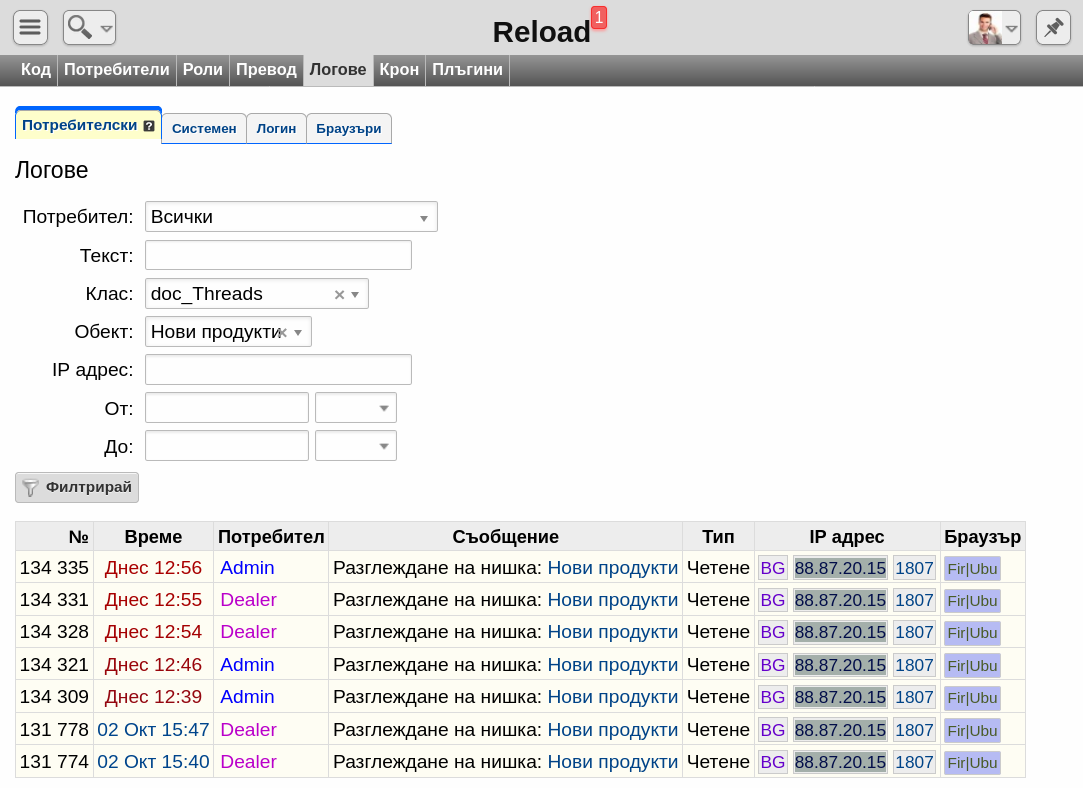Screen dimensions: 1083x788
Task: Open the user avatar menu
Action: (x=994, y=28)
